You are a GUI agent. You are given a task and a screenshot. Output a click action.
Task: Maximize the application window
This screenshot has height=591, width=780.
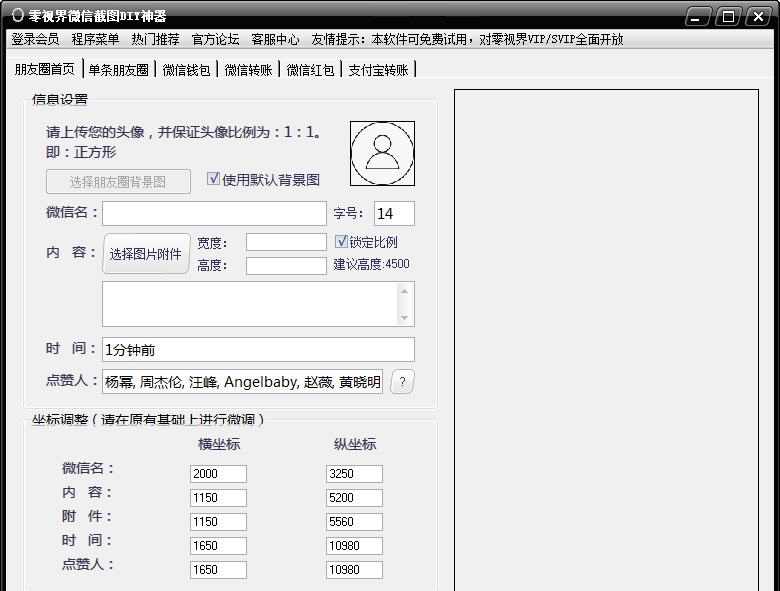(728, 17)
